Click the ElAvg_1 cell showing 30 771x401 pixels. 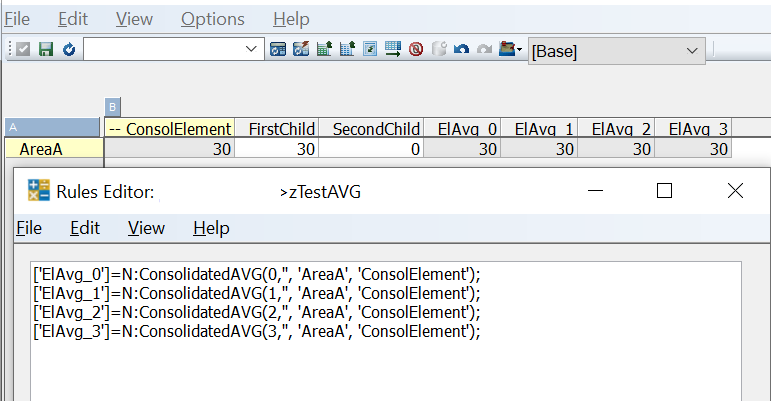[539, 148]
